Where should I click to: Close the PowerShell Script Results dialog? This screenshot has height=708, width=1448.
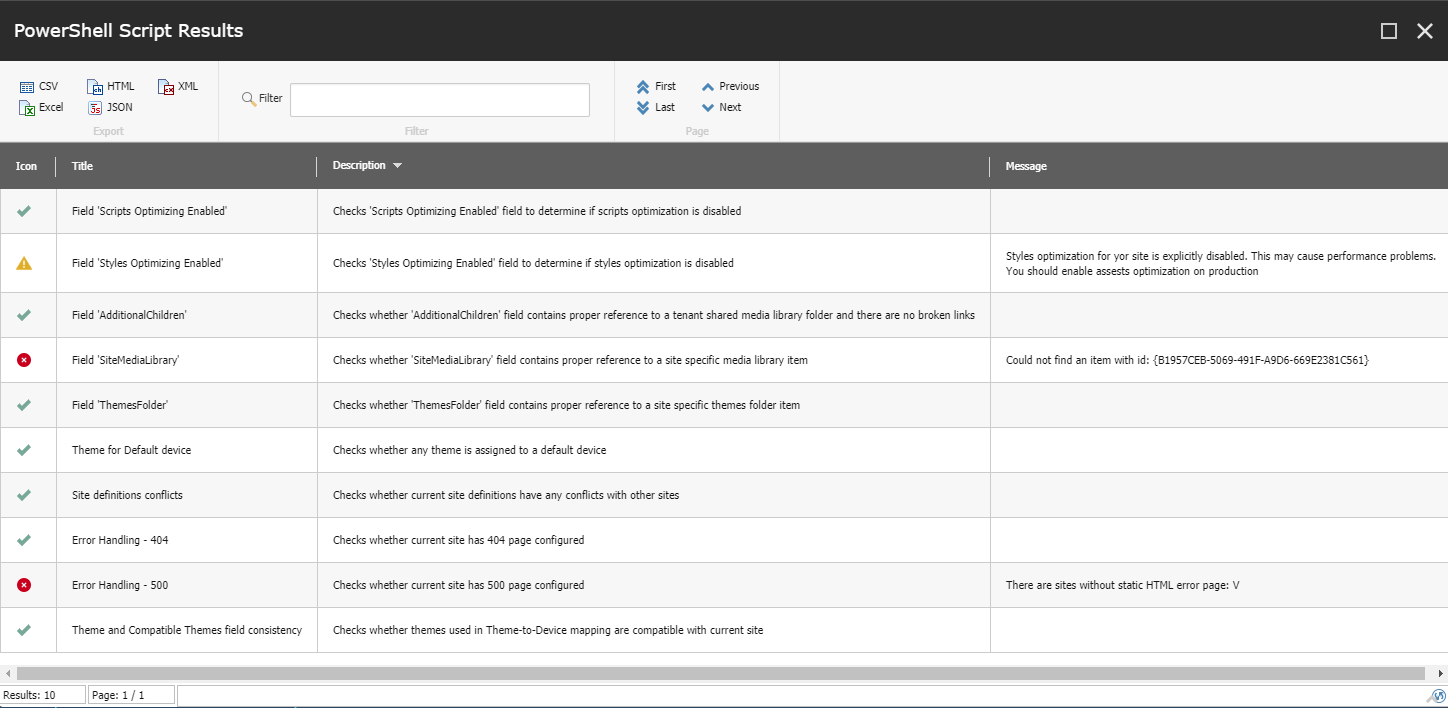[x=1425, y=31]
